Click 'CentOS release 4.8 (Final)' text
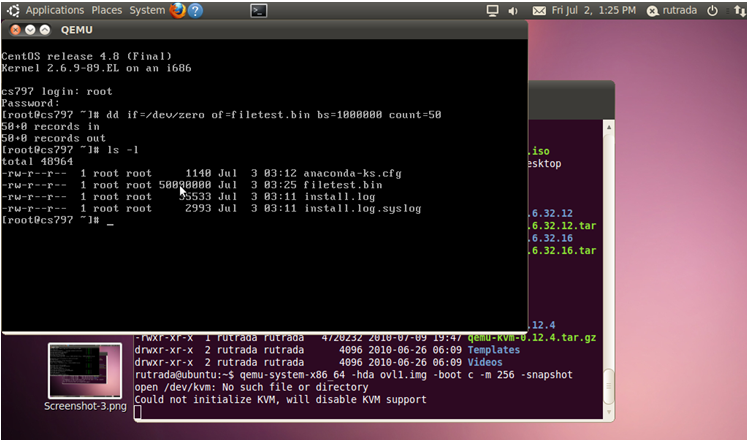Screen dimensions: 747x440 86,56
